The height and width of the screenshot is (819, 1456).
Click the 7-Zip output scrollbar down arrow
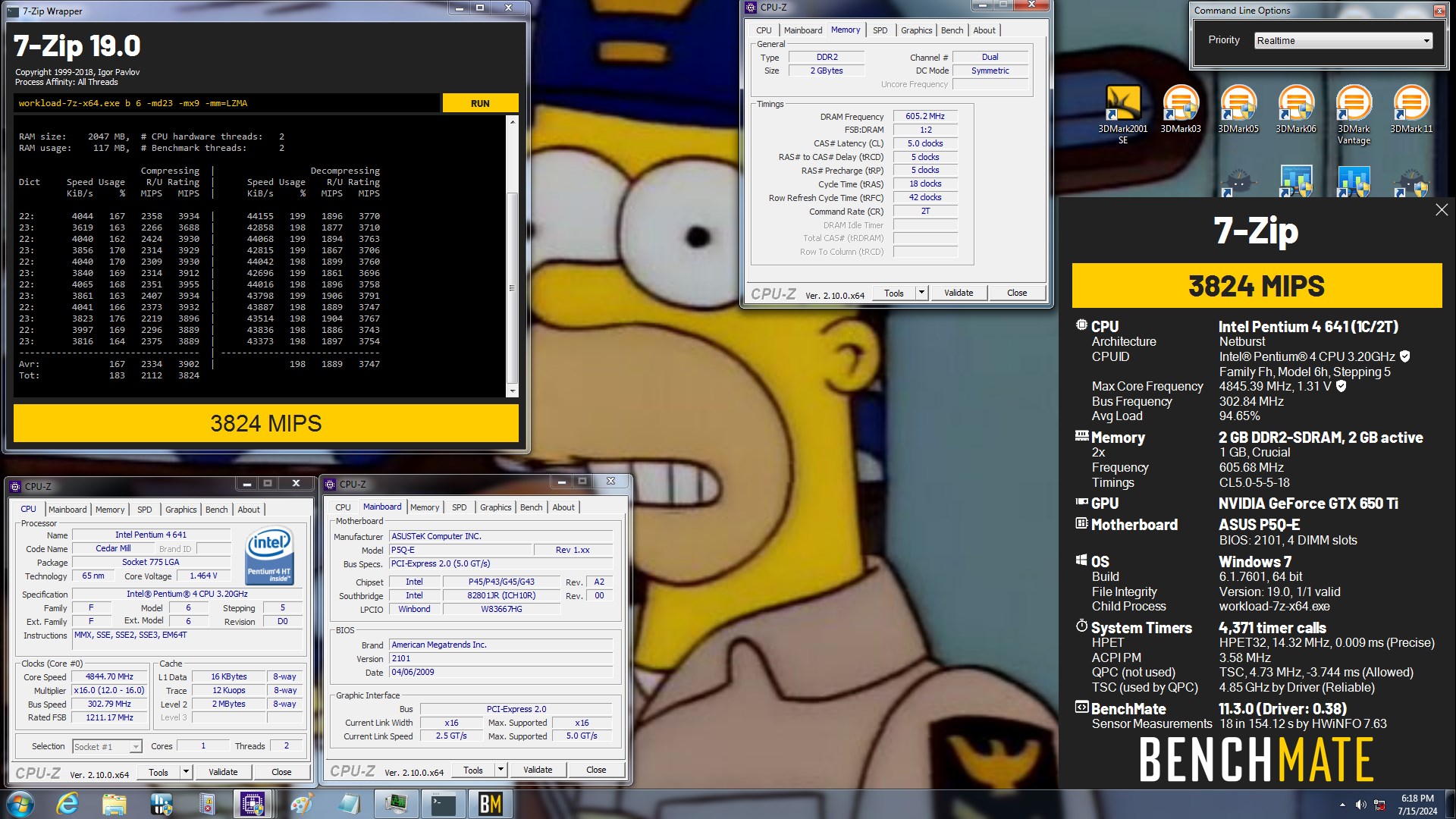coord(512,391)
